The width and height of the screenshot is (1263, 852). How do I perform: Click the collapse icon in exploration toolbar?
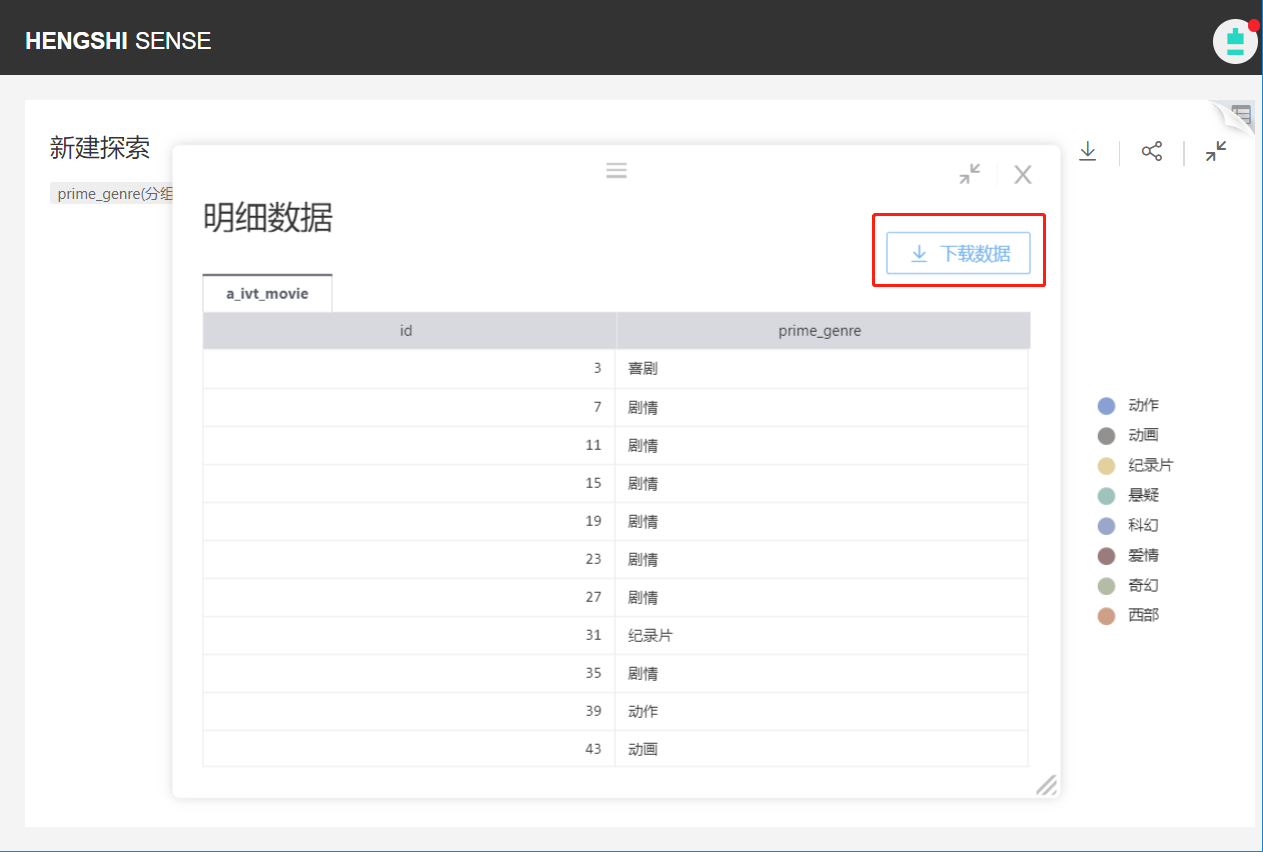[1216, 151]
